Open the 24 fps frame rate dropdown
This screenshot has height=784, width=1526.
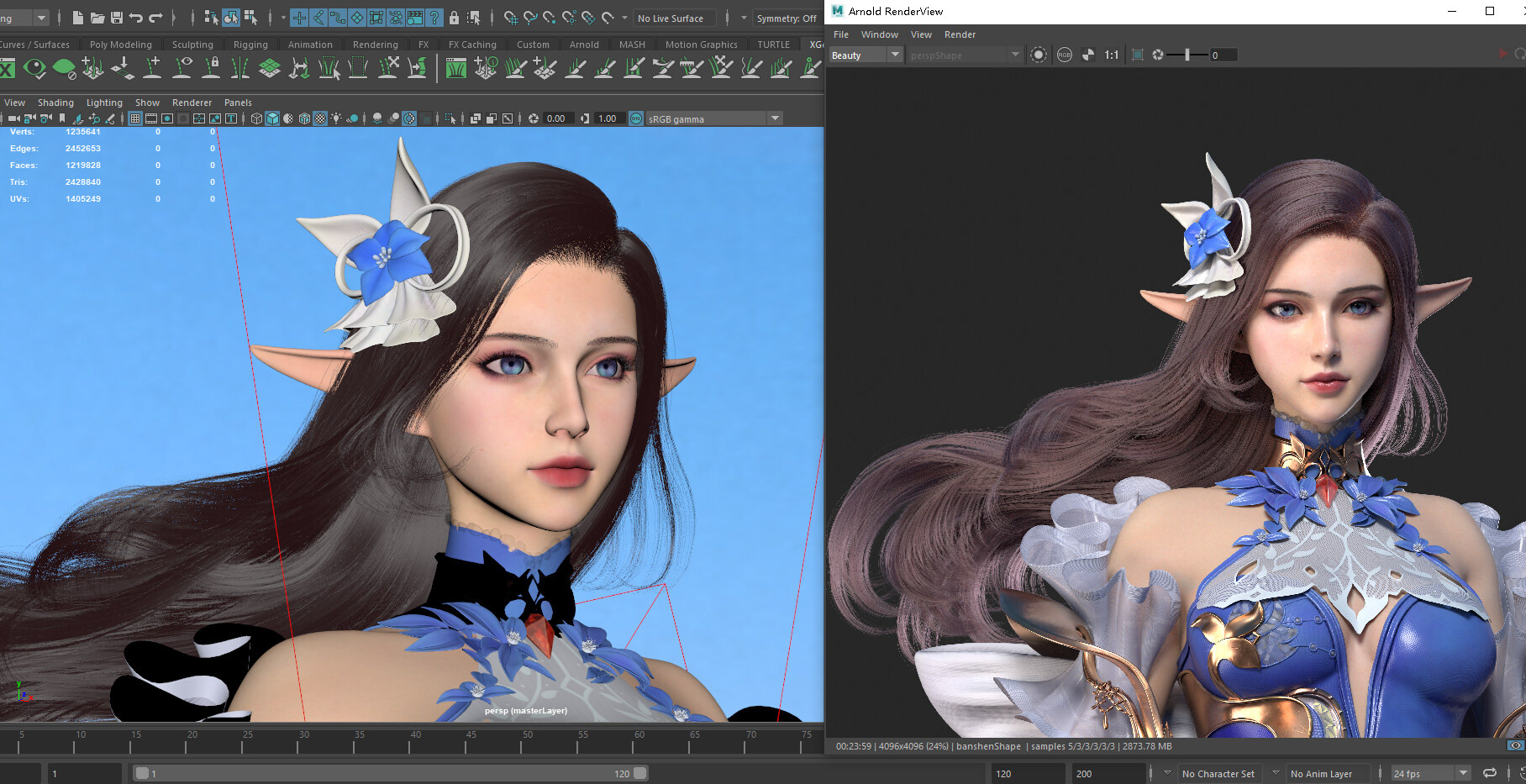1430,773
